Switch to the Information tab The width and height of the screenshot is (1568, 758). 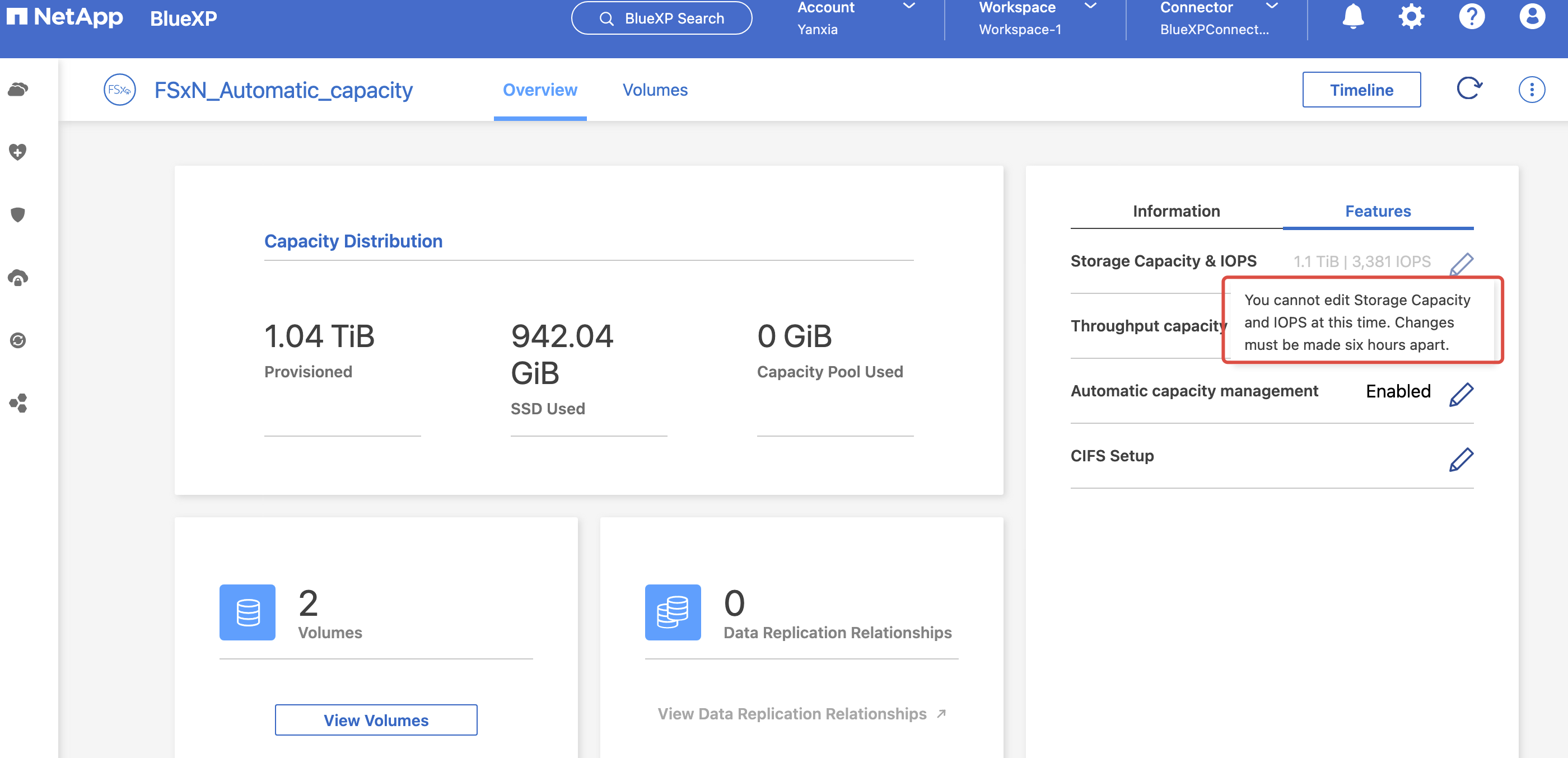tap(1176, 211)
